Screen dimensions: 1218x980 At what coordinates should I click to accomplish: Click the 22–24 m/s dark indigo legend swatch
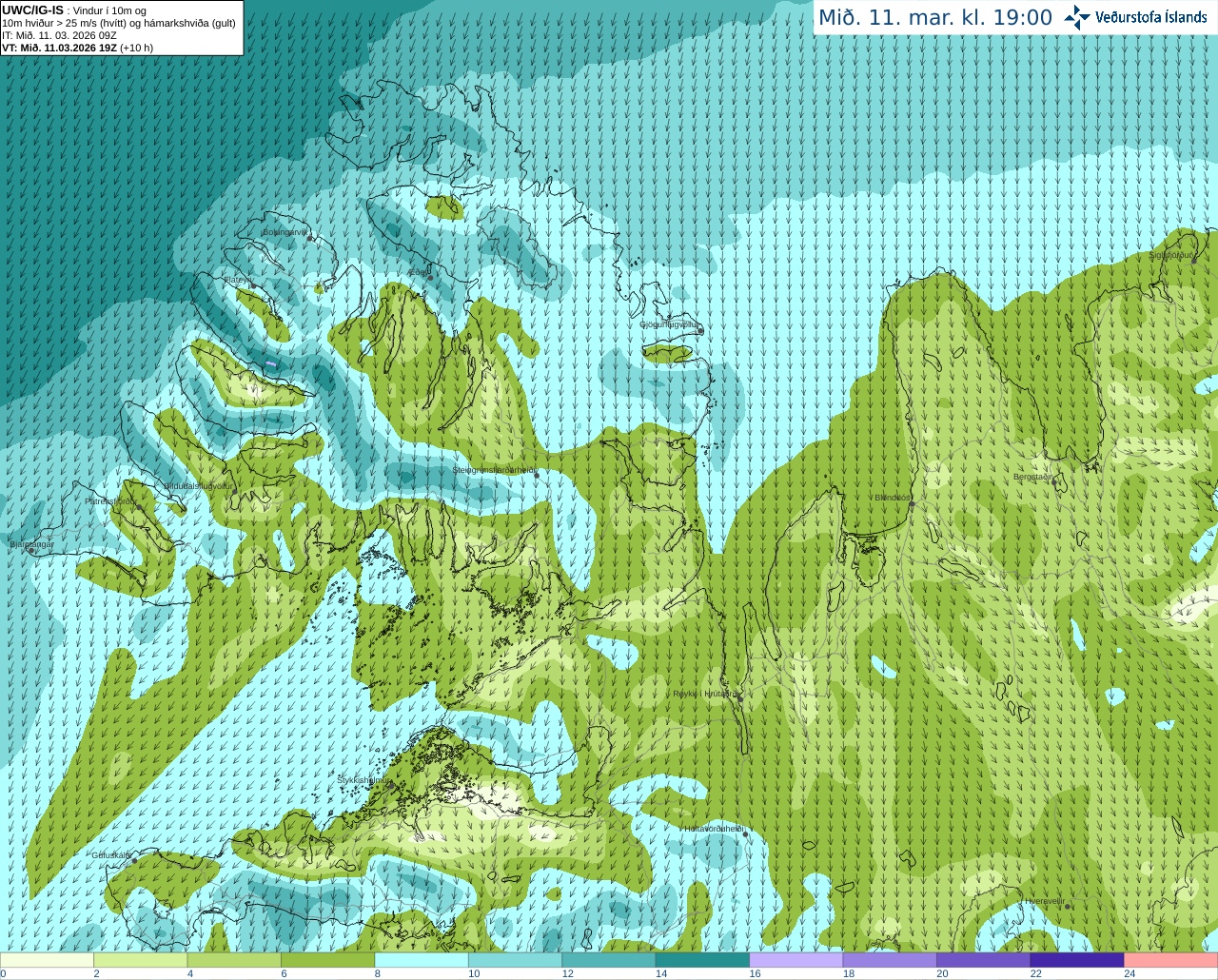click(x=1077, y=960)
